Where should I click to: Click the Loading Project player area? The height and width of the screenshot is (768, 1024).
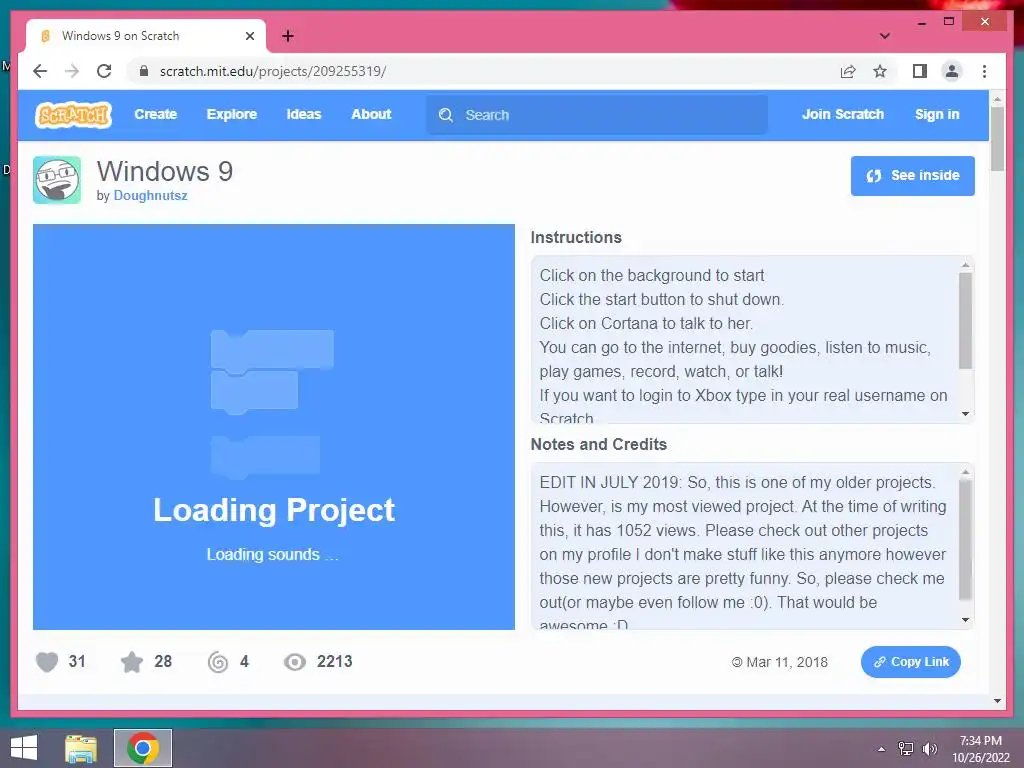tap(274, 427)
